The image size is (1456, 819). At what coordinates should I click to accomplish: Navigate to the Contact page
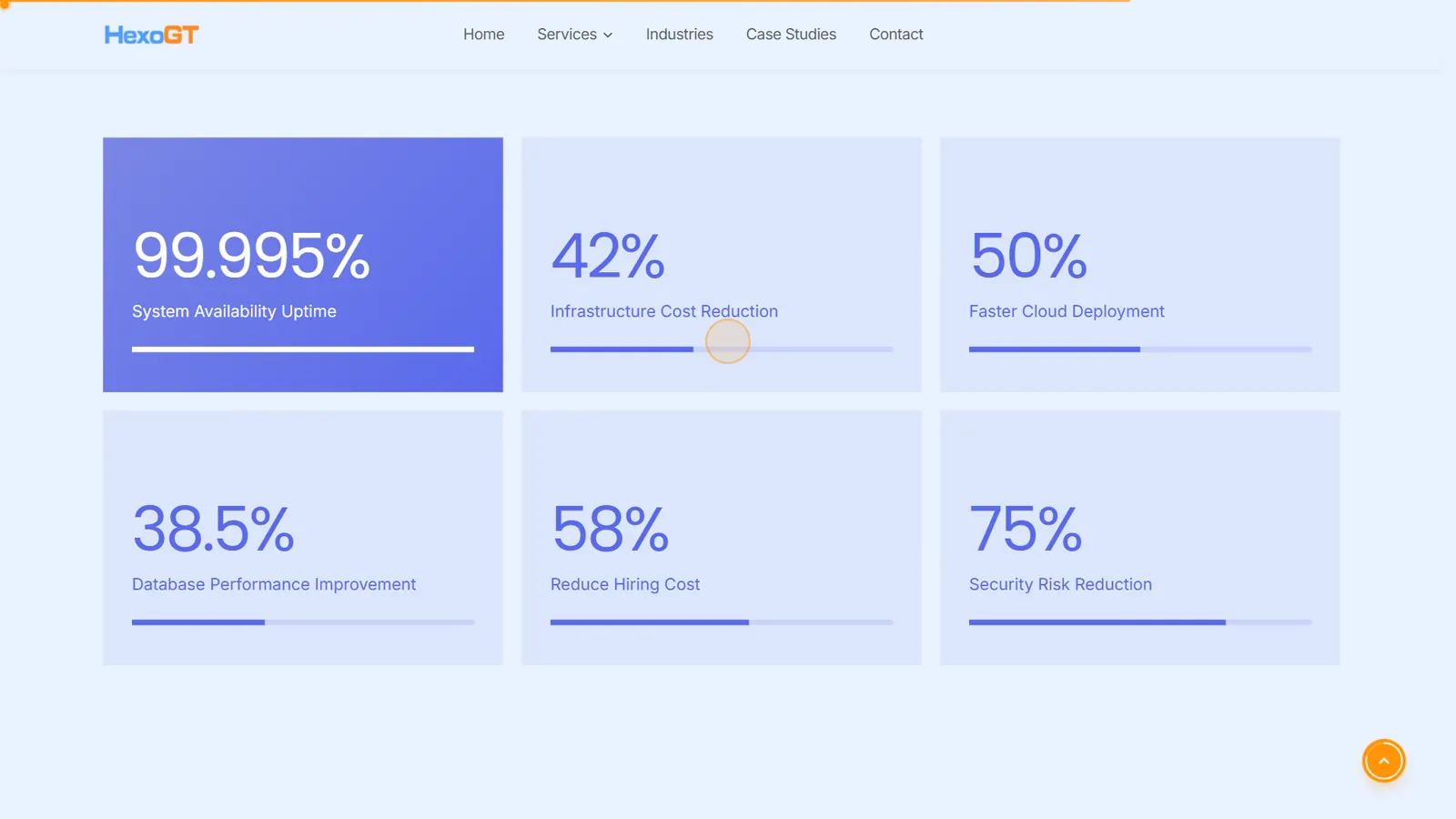[896, 35]
